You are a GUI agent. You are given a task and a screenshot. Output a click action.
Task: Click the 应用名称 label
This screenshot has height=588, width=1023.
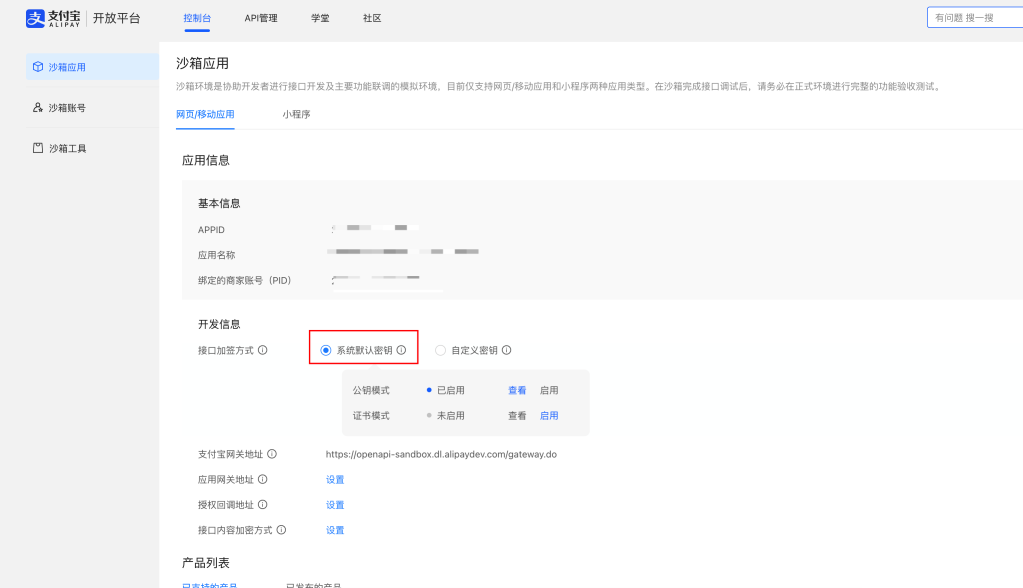[x=217, y=255]
